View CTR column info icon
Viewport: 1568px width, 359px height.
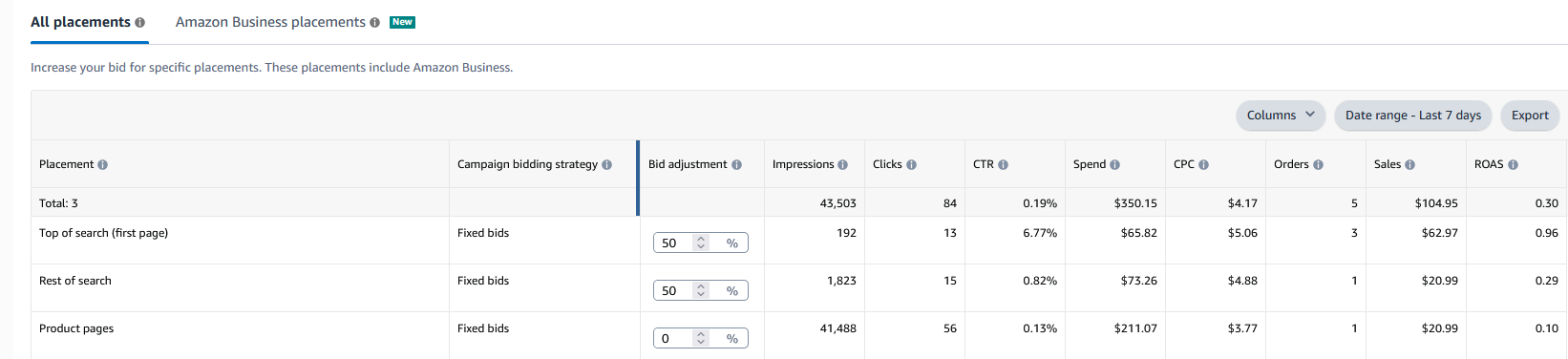[x=1004, y=165]
